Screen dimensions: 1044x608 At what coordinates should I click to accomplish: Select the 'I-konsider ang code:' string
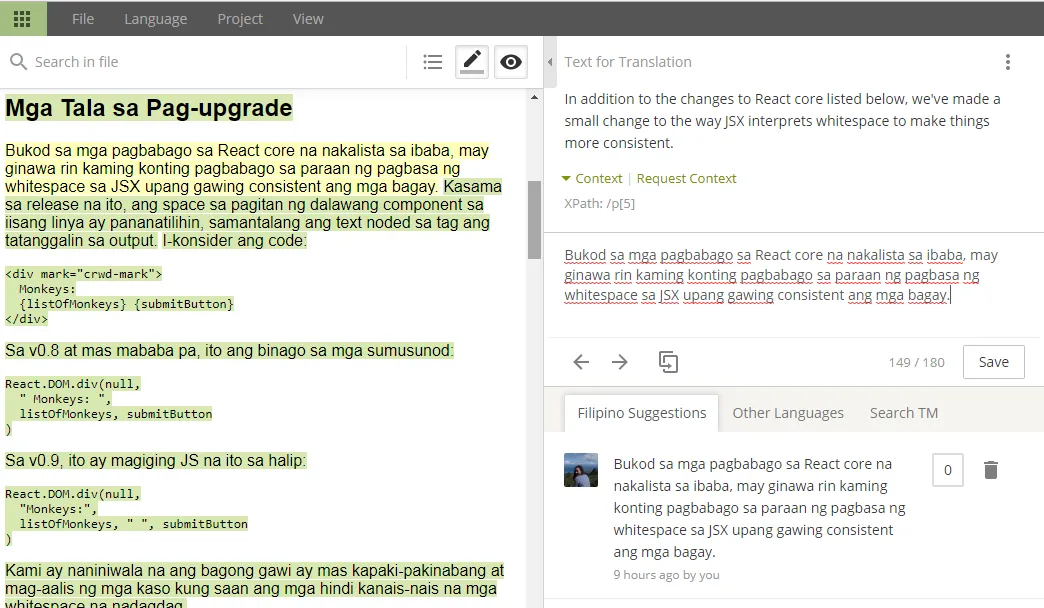point(234,240)
